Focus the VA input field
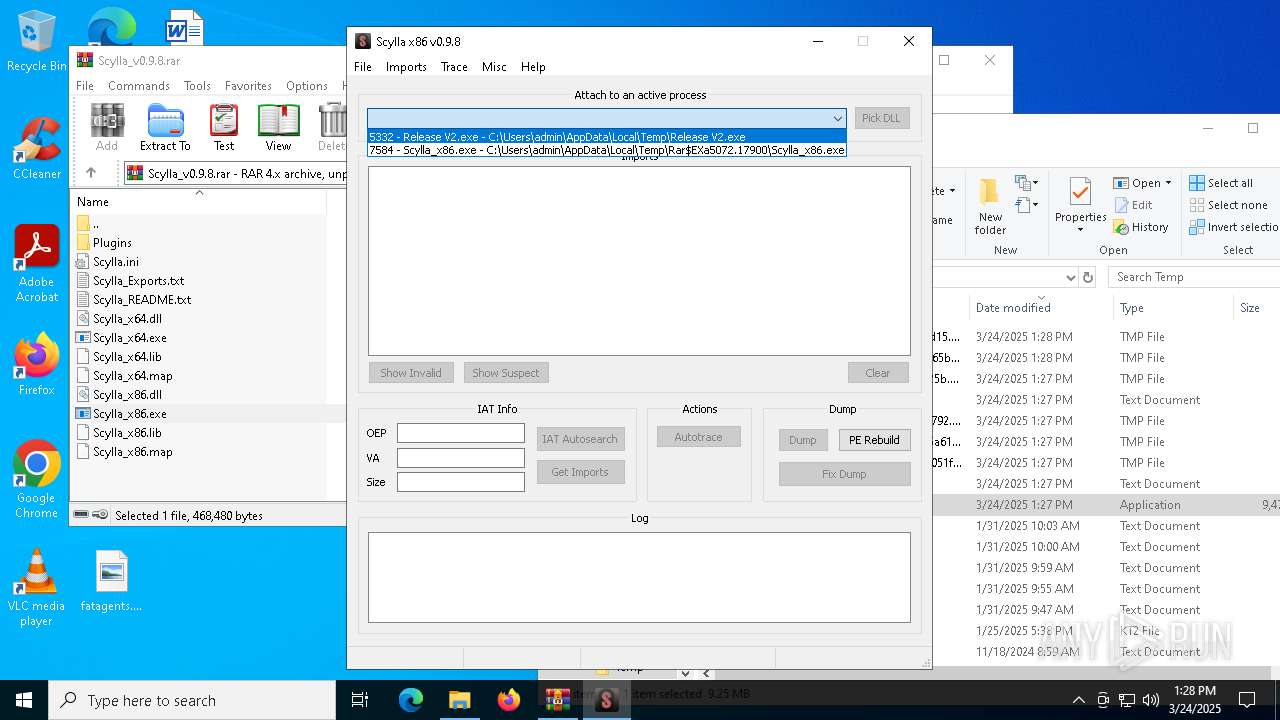 coord(460,458)
